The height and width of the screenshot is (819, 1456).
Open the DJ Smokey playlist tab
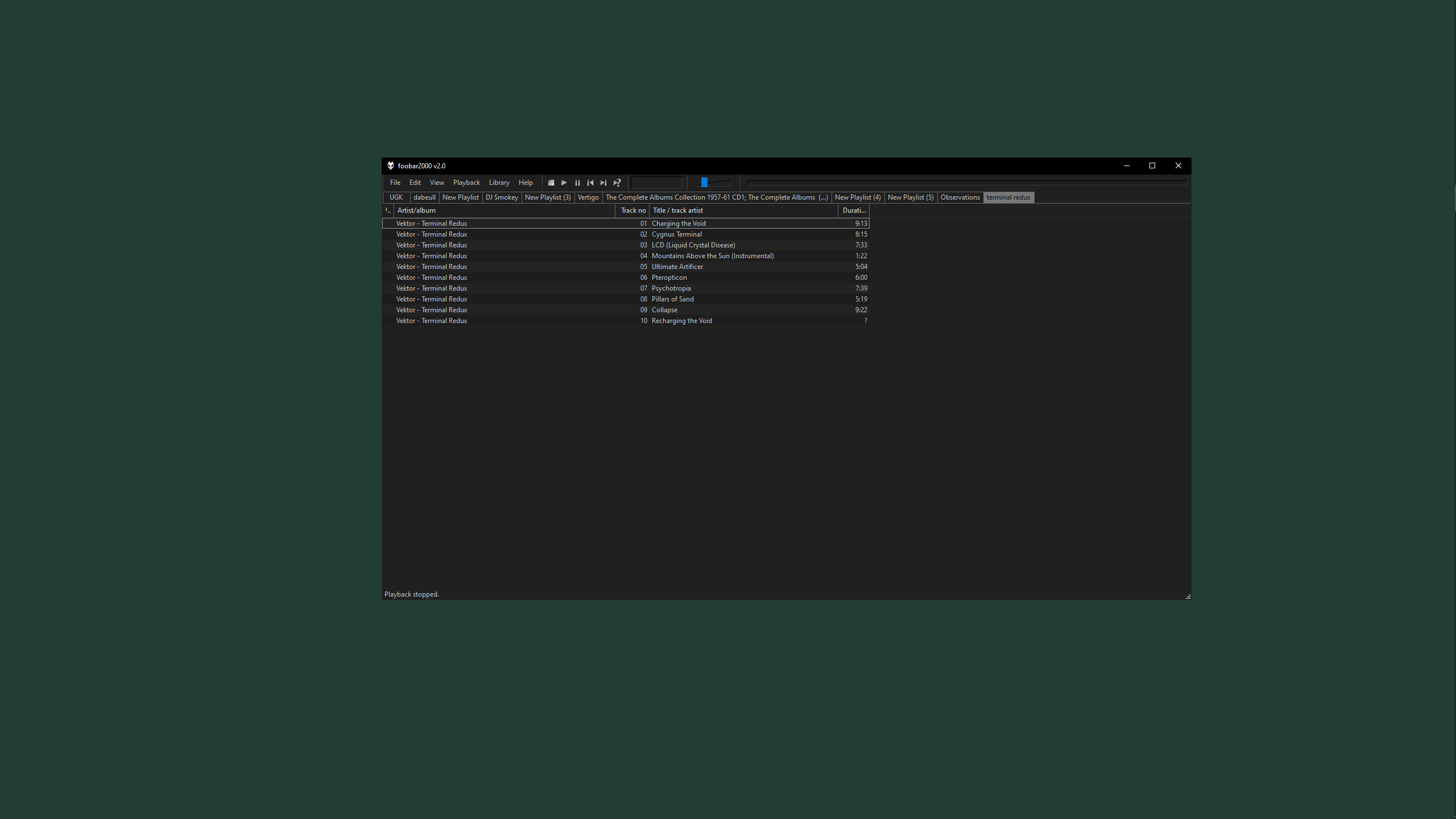click(x=502, y=197)
